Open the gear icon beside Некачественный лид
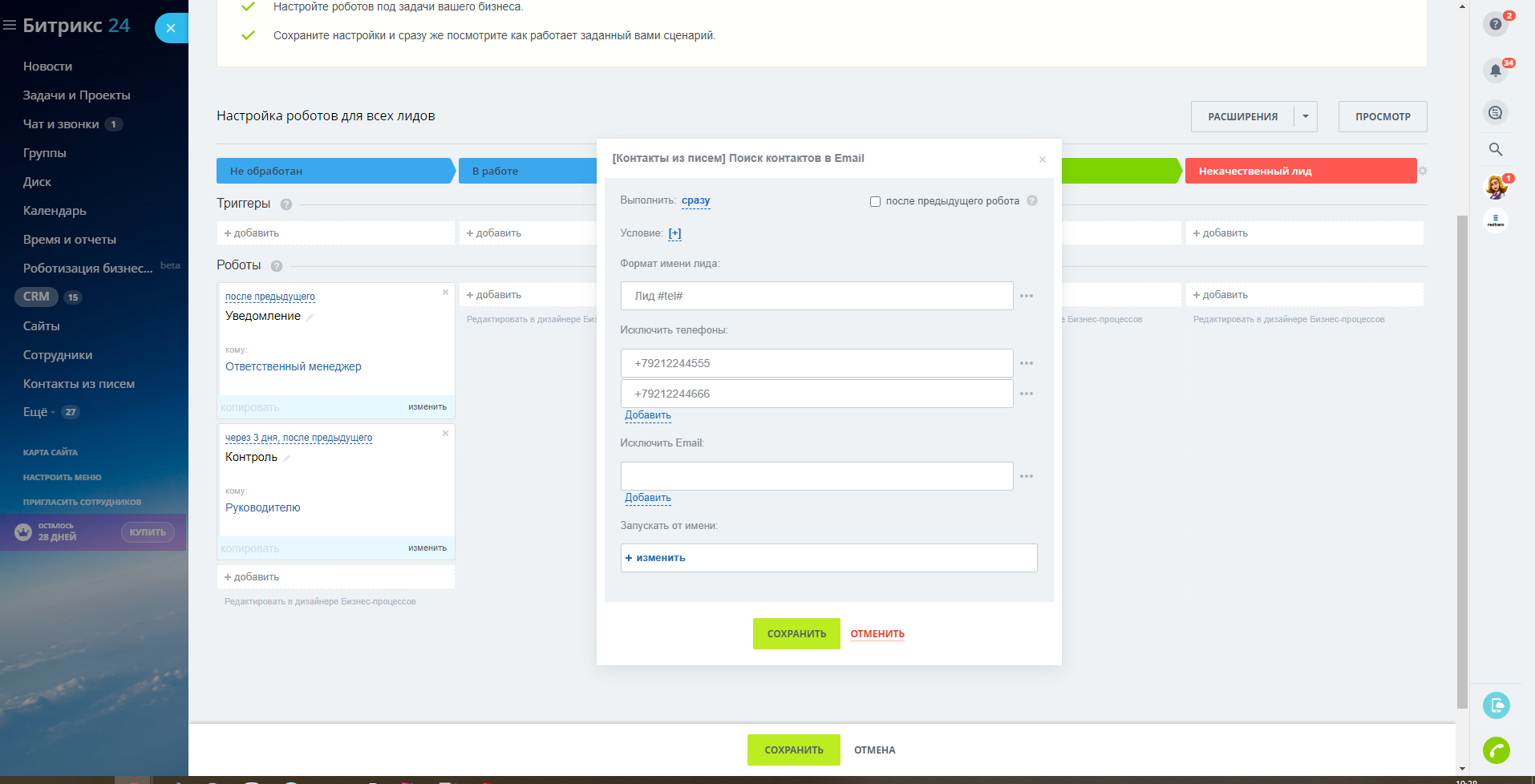1535x784 pixels. (x=1423, y=171)
